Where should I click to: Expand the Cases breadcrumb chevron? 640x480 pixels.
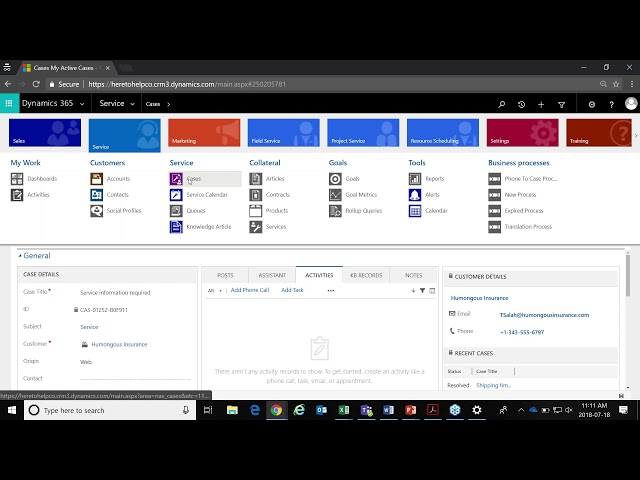coord(168,104)
